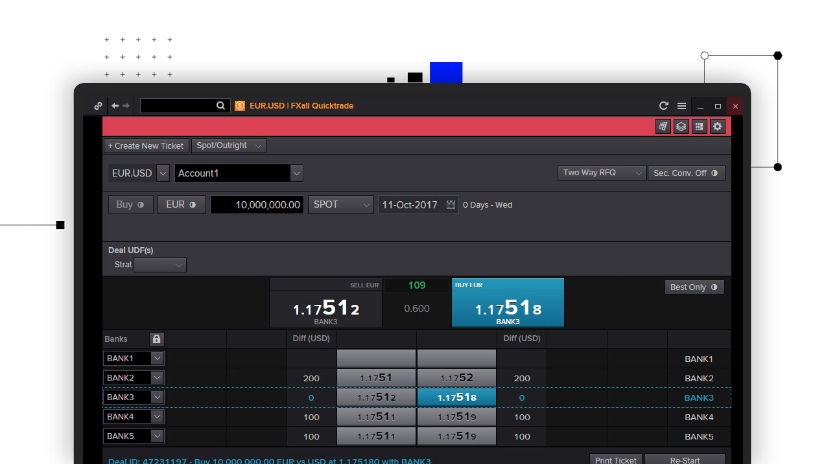Toggle Buy/Sell side switch
The width and height of the screenshot is (825, 464).
click(130, 205)
